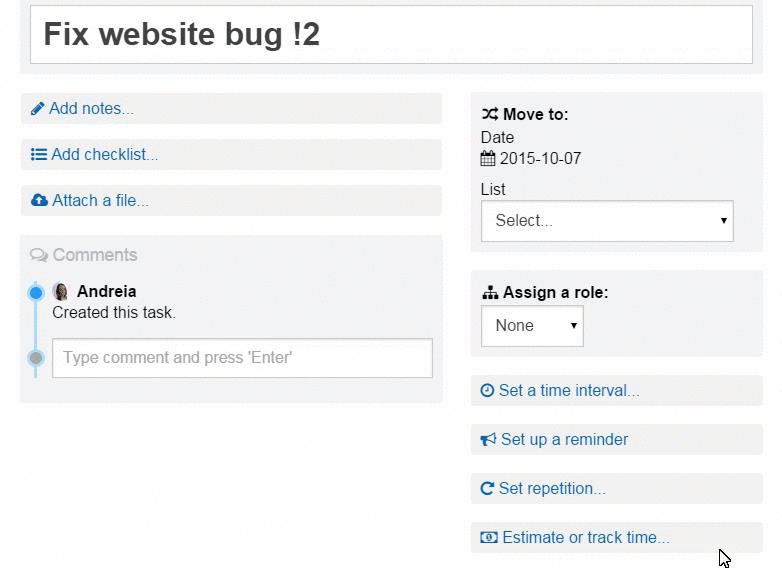
Task: Click the speech bubbles Comments icon
Action: [x=39, y=255]
